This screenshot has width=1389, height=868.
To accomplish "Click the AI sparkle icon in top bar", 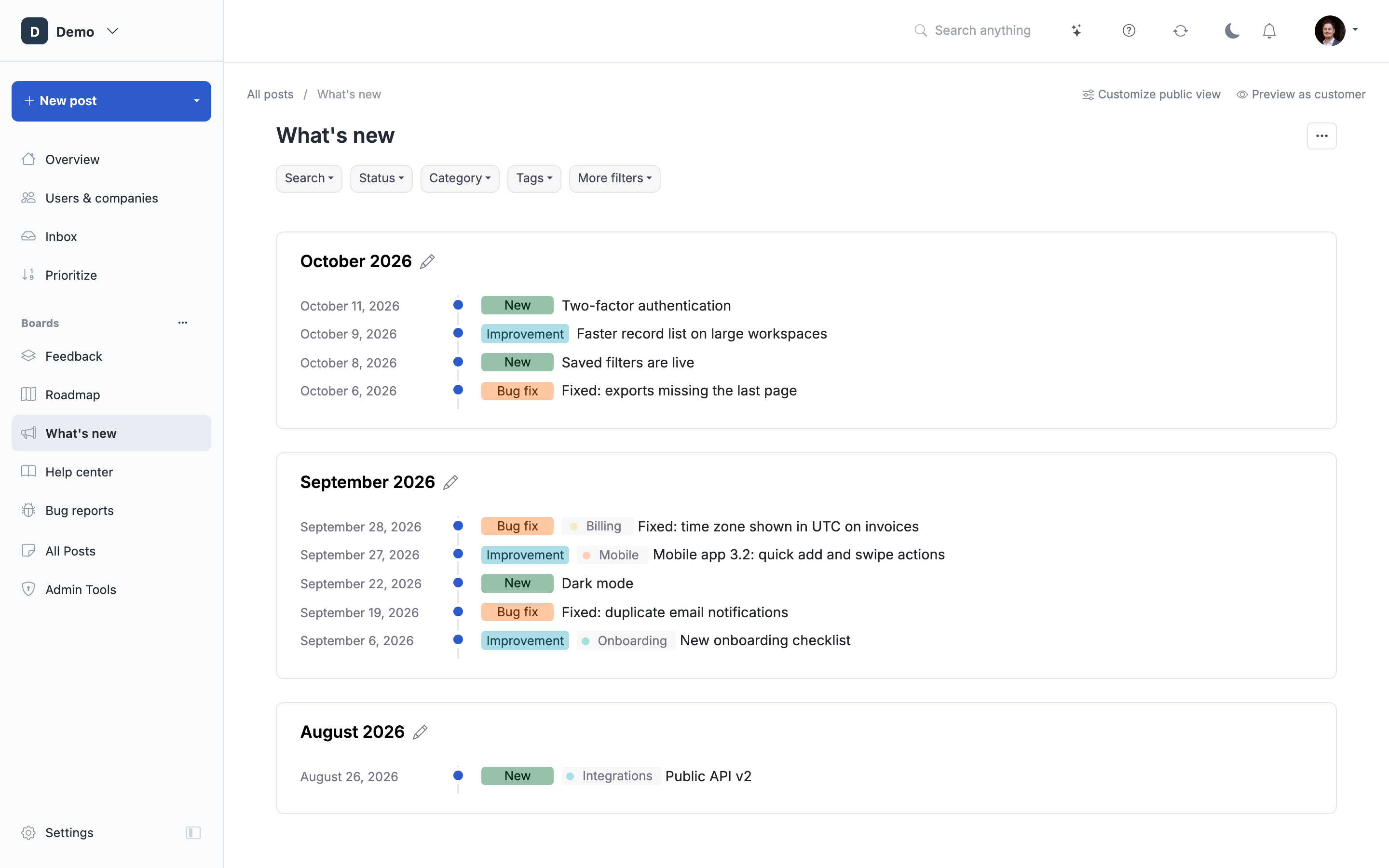I will click(x=1076, y=30).
